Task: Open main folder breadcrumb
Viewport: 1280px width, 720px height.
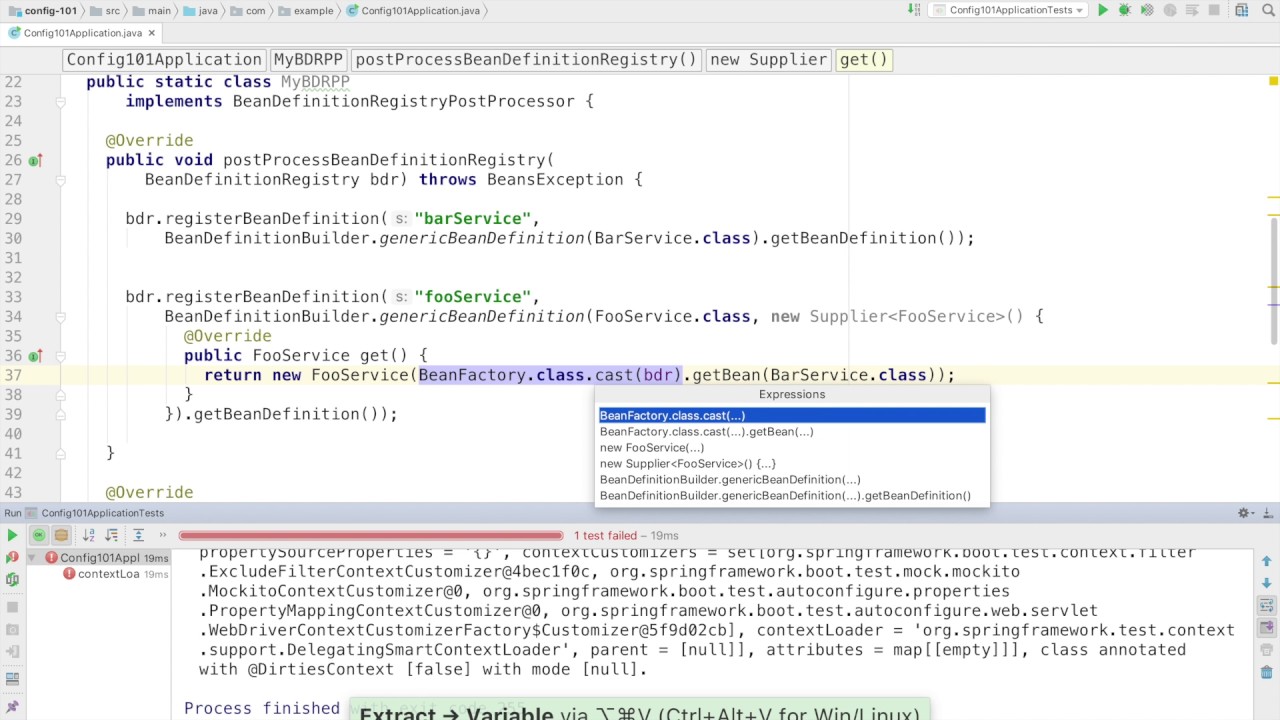Action: (151, 10)
